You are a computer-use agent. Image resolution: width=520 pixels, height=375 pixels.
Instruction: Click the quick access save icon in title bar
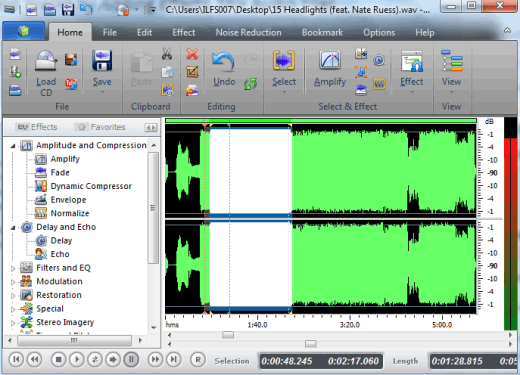pos(68,10)
